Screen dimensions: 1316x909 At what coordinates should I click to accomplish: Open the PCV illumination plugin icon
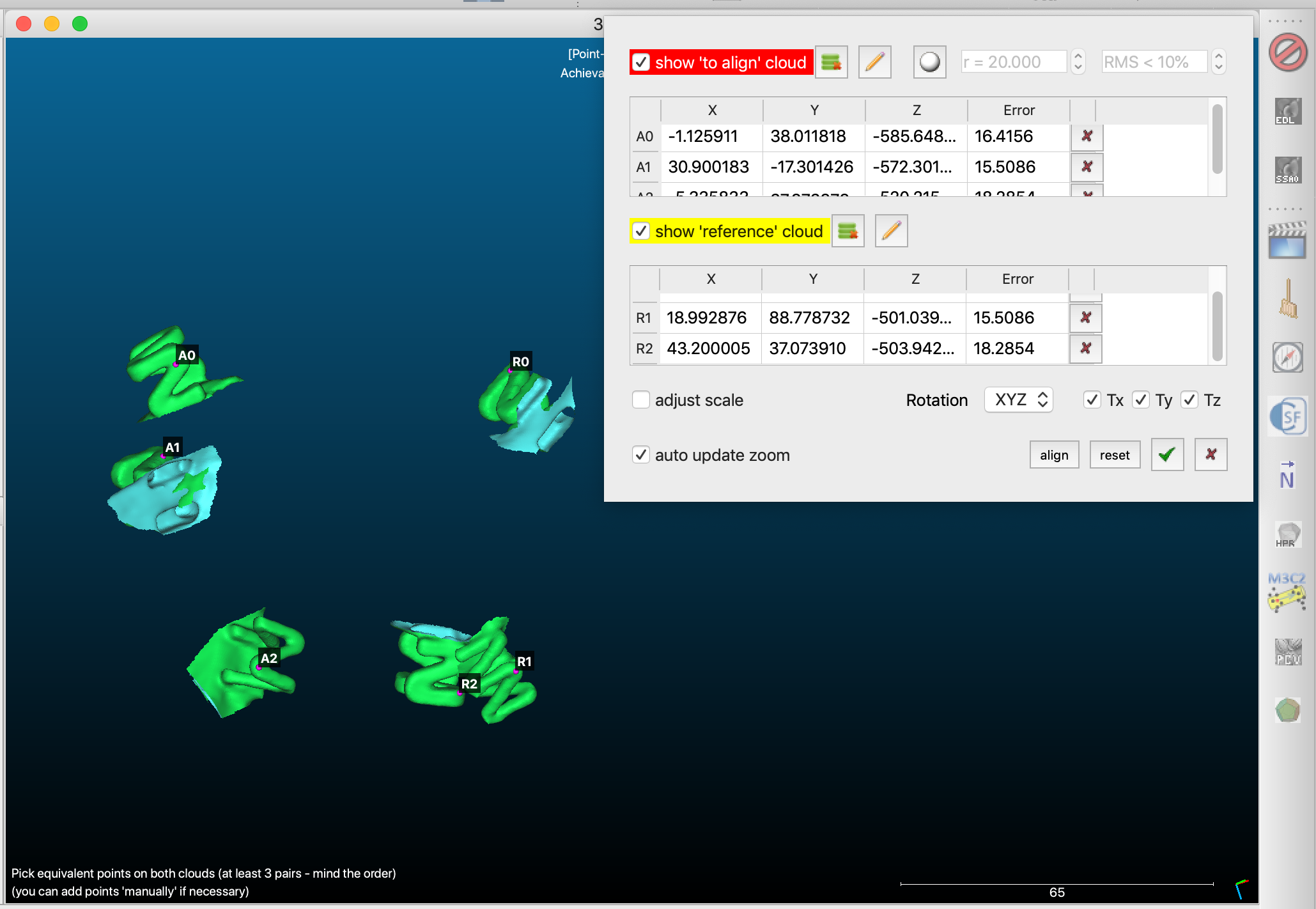(1288, 652)
